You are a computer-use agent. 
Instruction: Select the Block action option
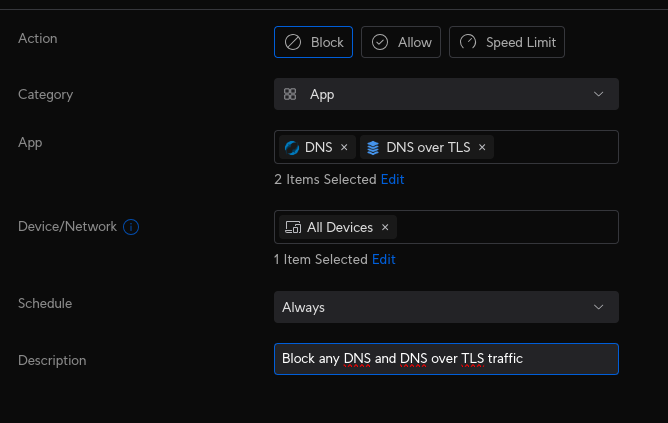click(313, 42)
